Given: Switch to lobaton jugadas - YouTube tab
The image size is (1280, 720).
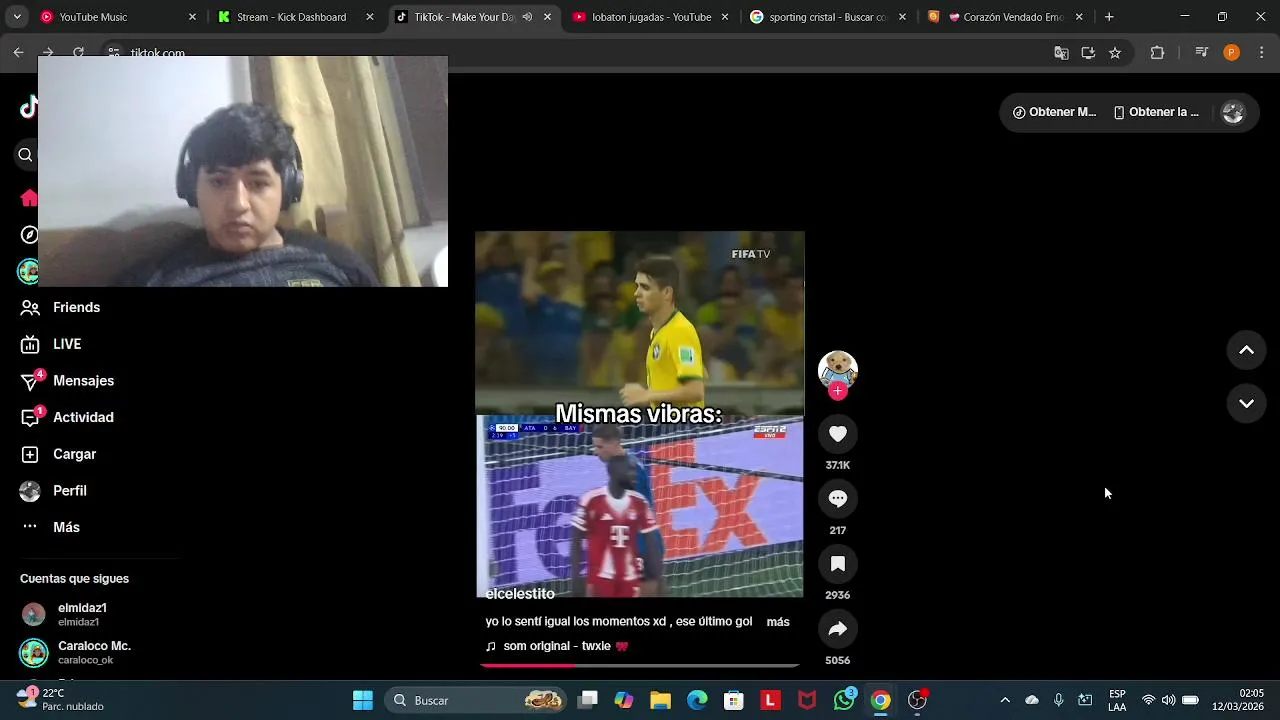Looking at the screenshot, I should [x=651, y=17].
